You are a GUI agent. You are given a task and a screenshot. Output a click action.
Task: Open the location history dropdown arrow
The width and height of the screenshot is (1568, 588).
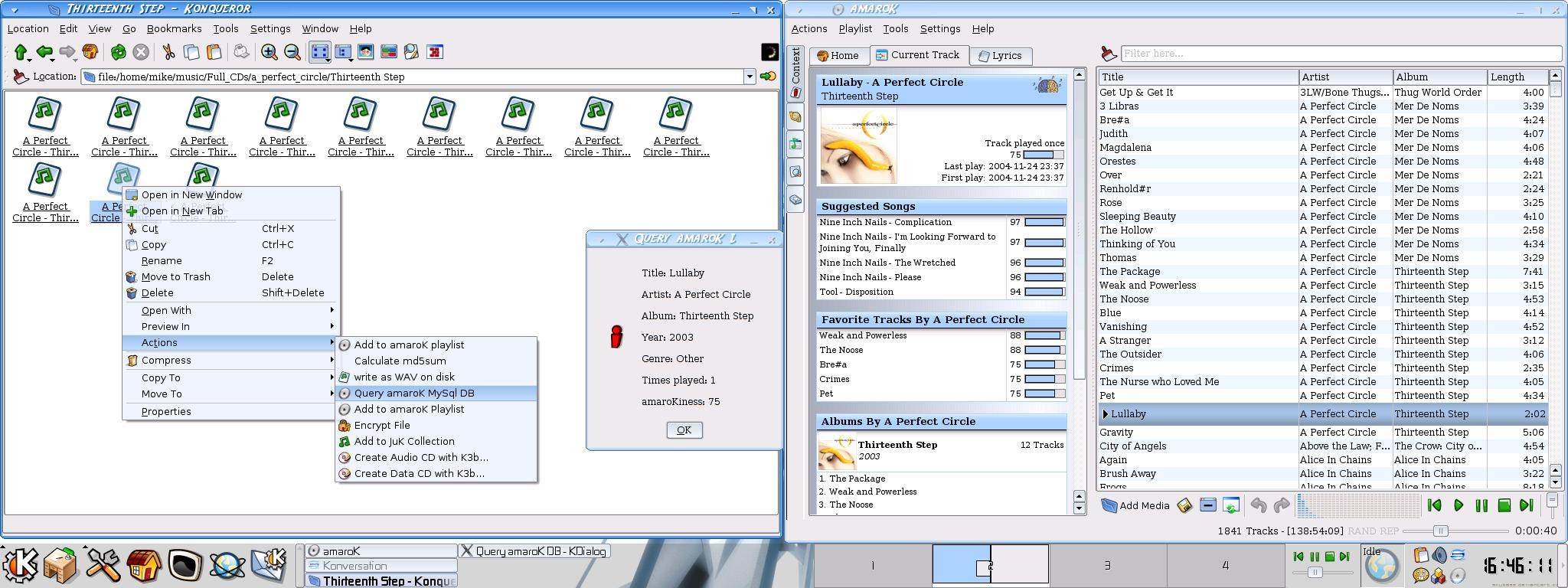(750, 77)
